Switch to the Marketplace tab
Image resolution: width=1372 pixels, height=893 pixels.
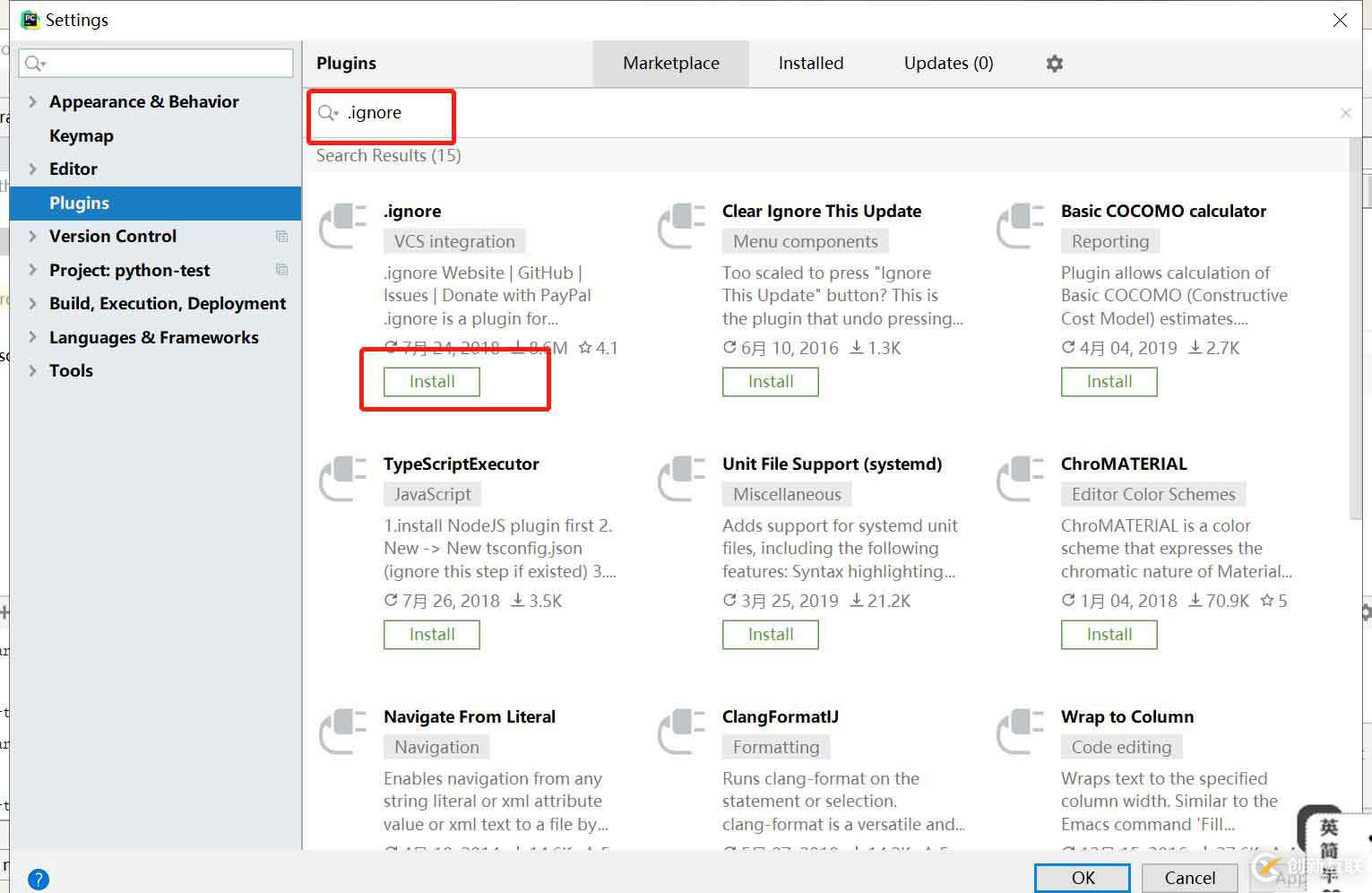[x=671, y=64]
